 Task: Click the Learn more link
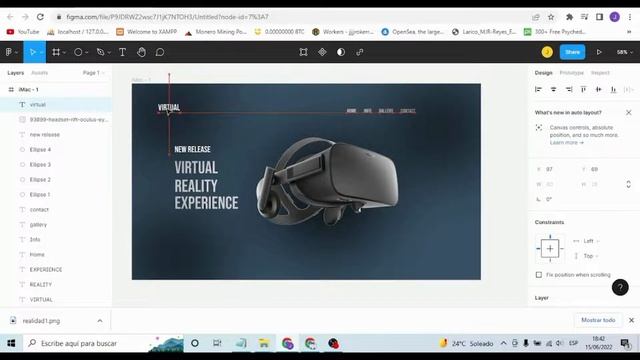click(x=567, y=142)
